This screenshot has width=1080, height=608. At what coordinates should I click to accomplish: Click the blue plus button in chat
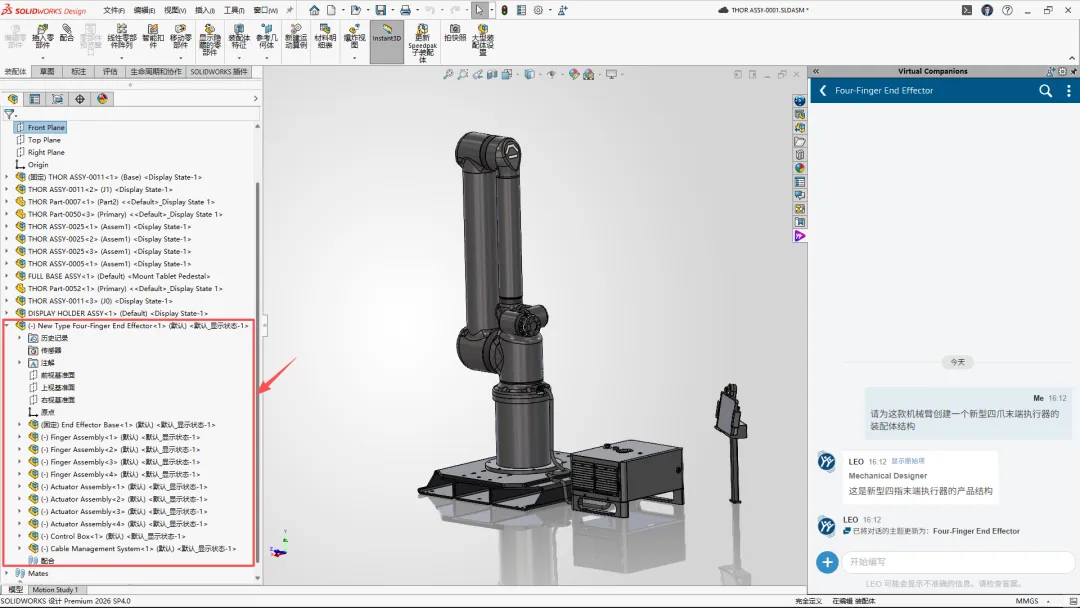(827, 562)
